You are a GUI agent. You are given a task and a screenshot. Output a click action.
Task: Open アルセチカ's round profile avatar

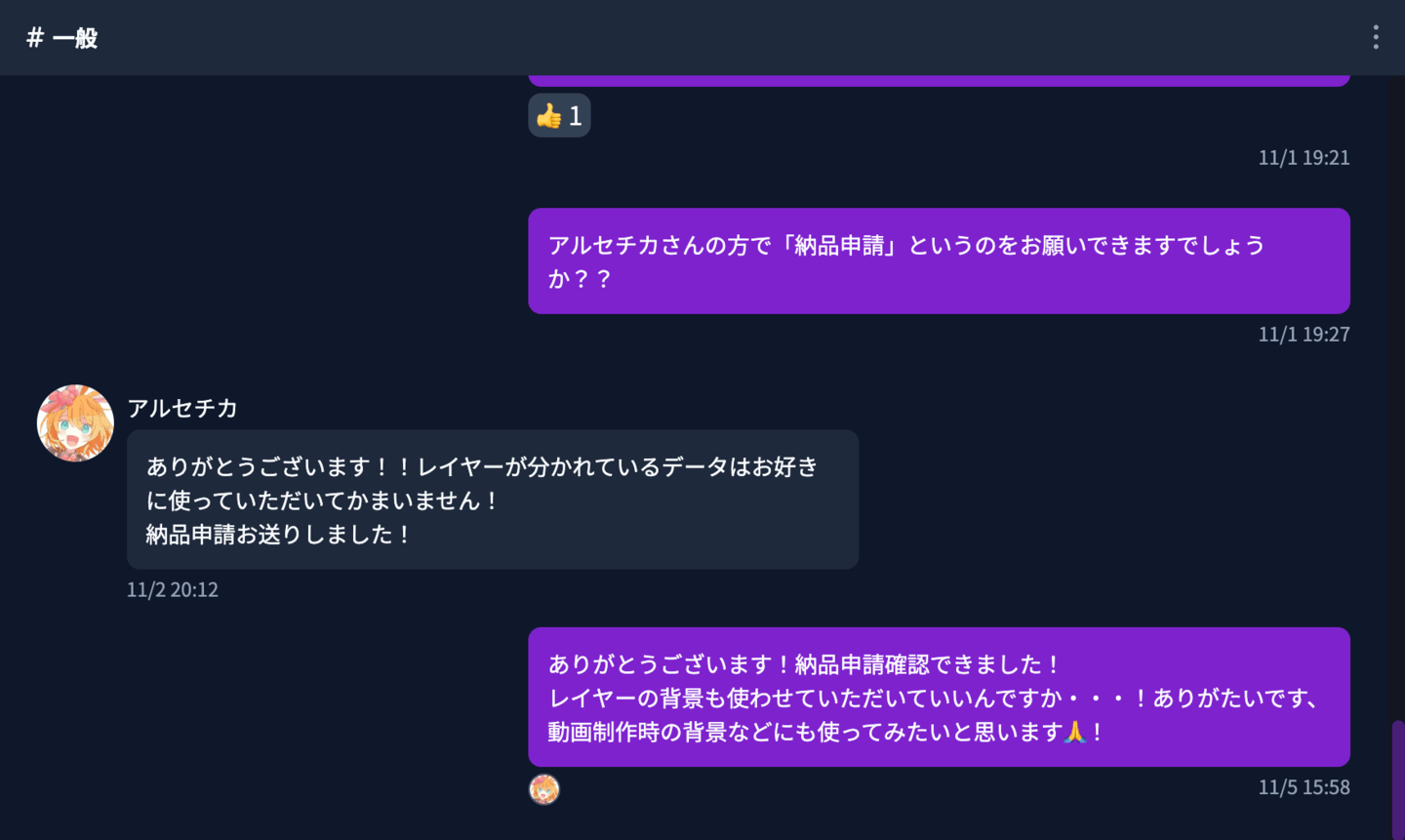75,421
